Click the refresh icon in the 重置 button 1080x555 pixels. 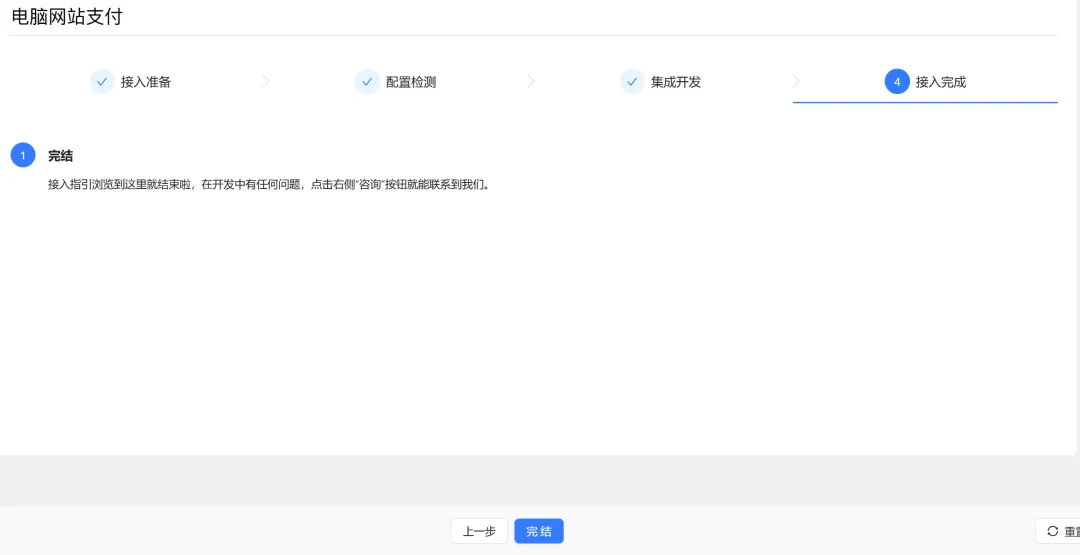click(1052, 531)
